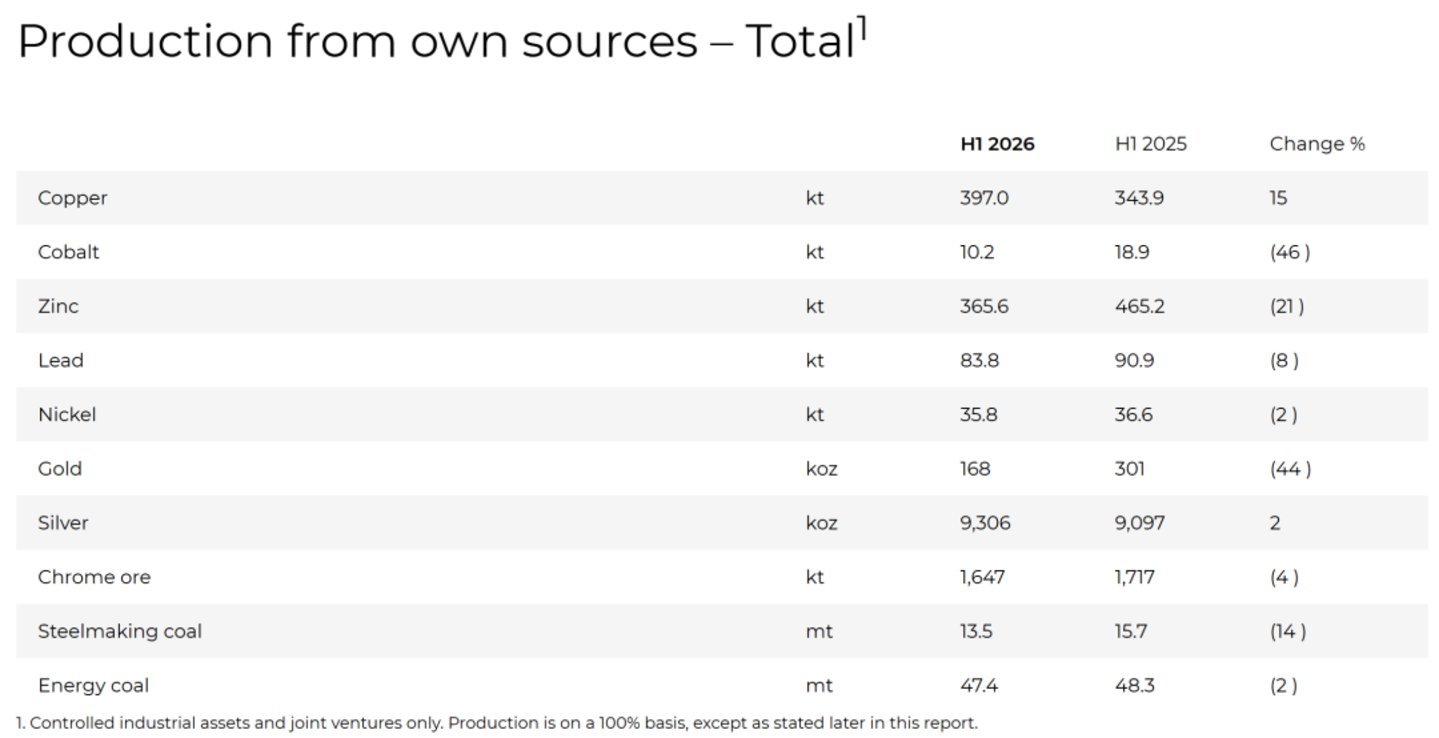Select Steelmaking coal value 13.5

[977, 631]
